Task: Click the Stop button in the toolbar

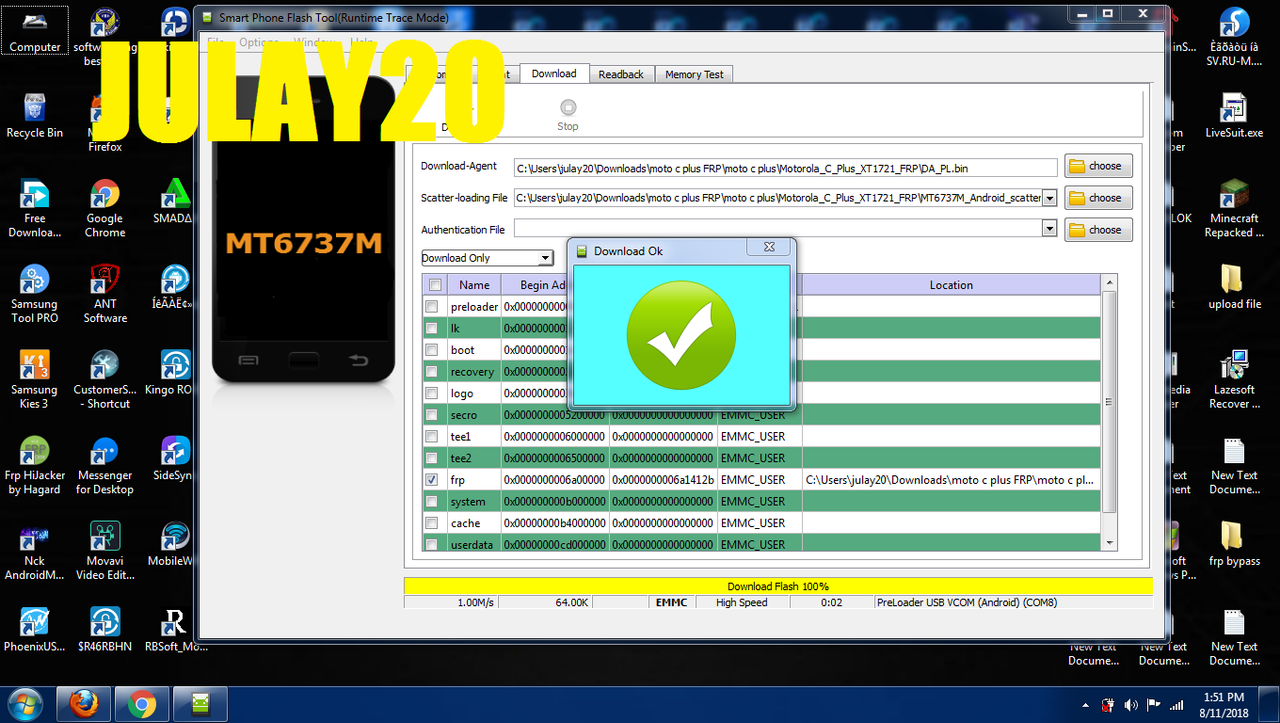Action: [x=568, y=115]
